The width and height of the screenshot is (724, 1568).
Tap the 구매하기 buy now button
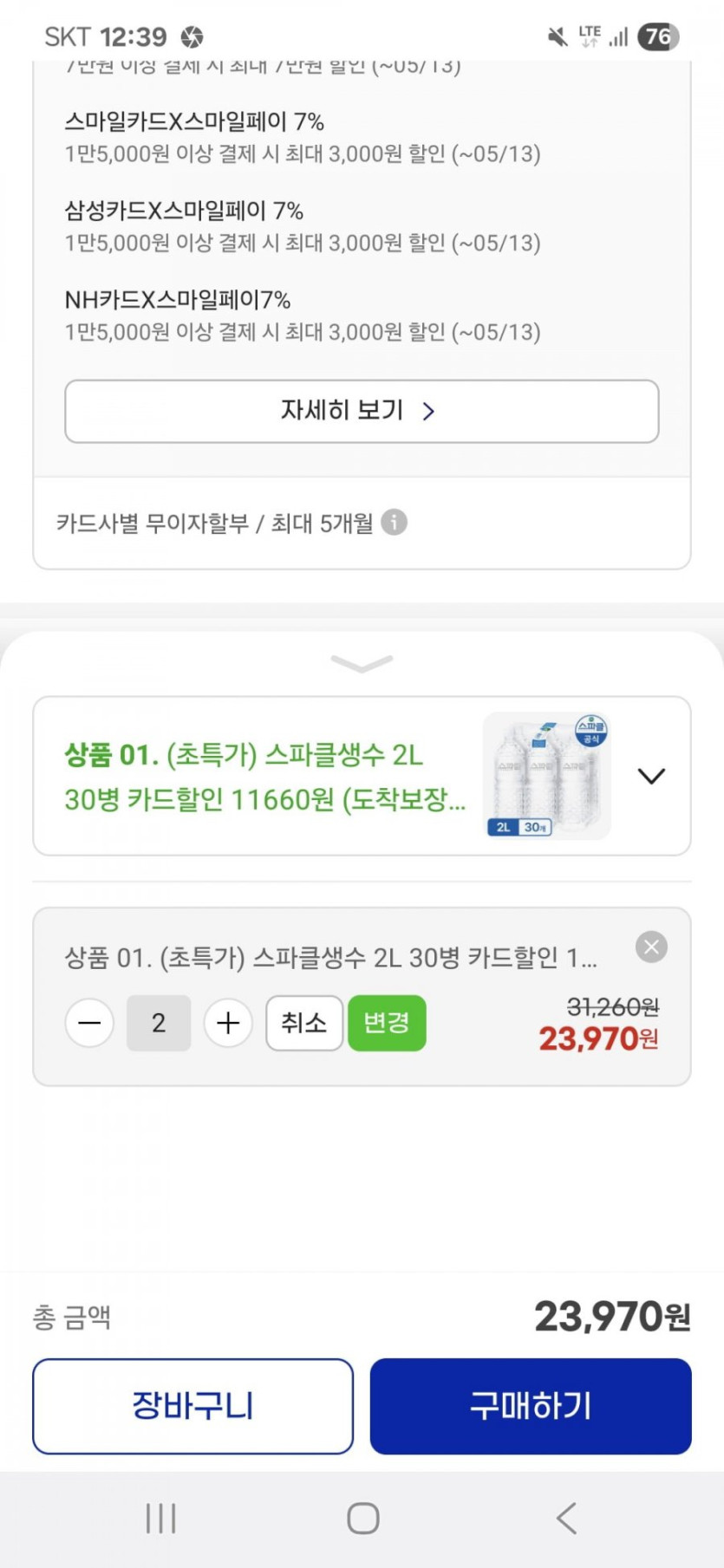pos(531,1406)
